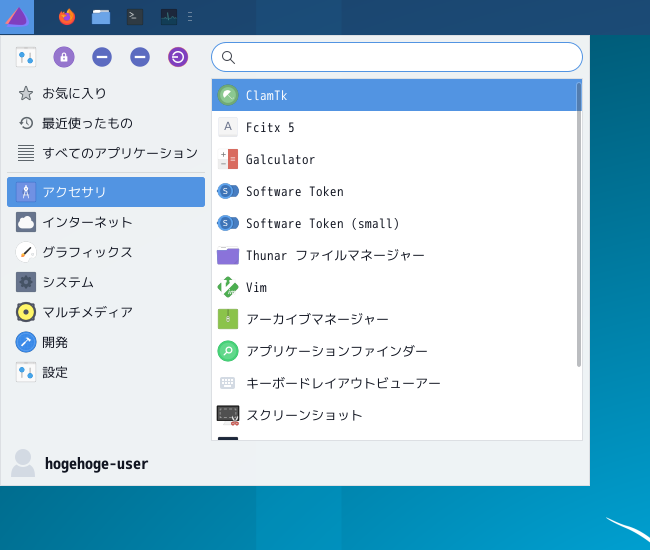650x550 pixels.
Task: Open the 開発 category label
Action: 55,342
